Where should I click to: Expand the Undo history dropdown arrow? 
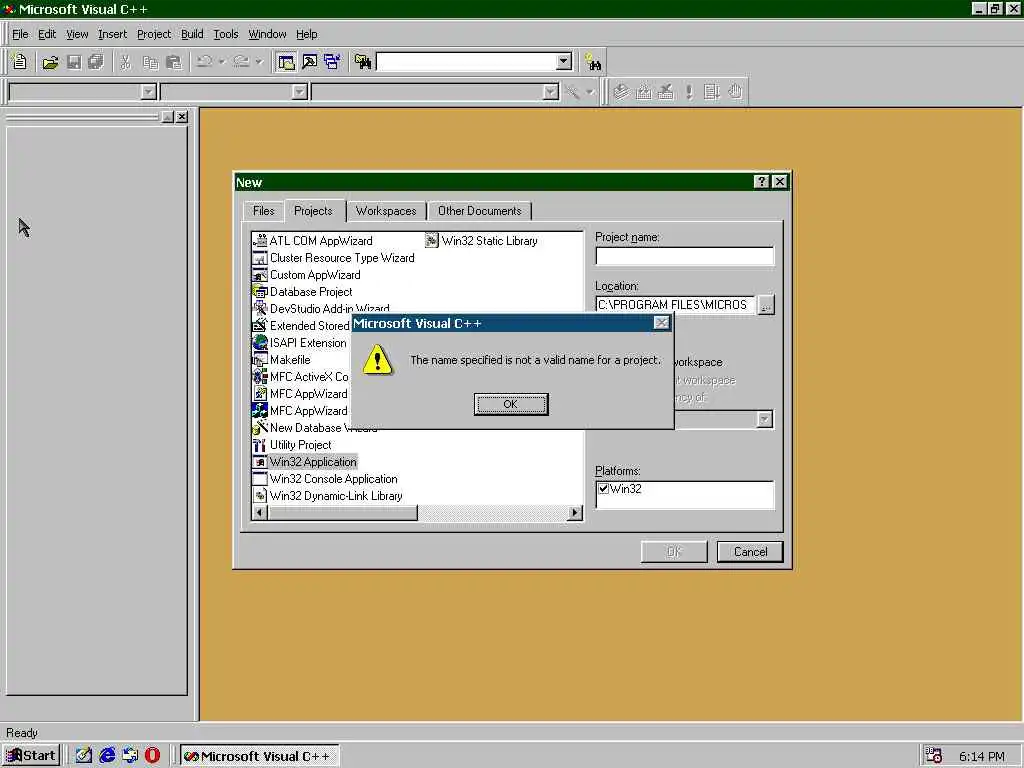pos(222,62)
